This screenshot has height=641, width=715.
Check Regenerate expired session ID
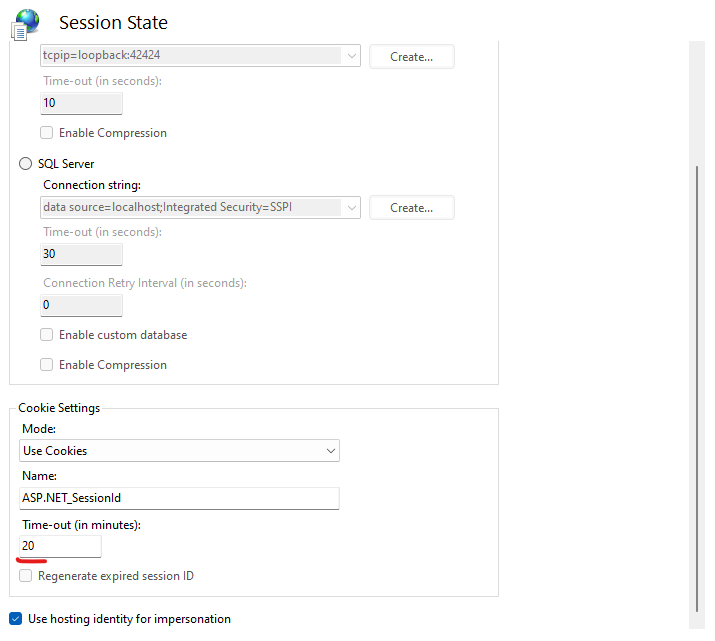[x=26, y=576]
